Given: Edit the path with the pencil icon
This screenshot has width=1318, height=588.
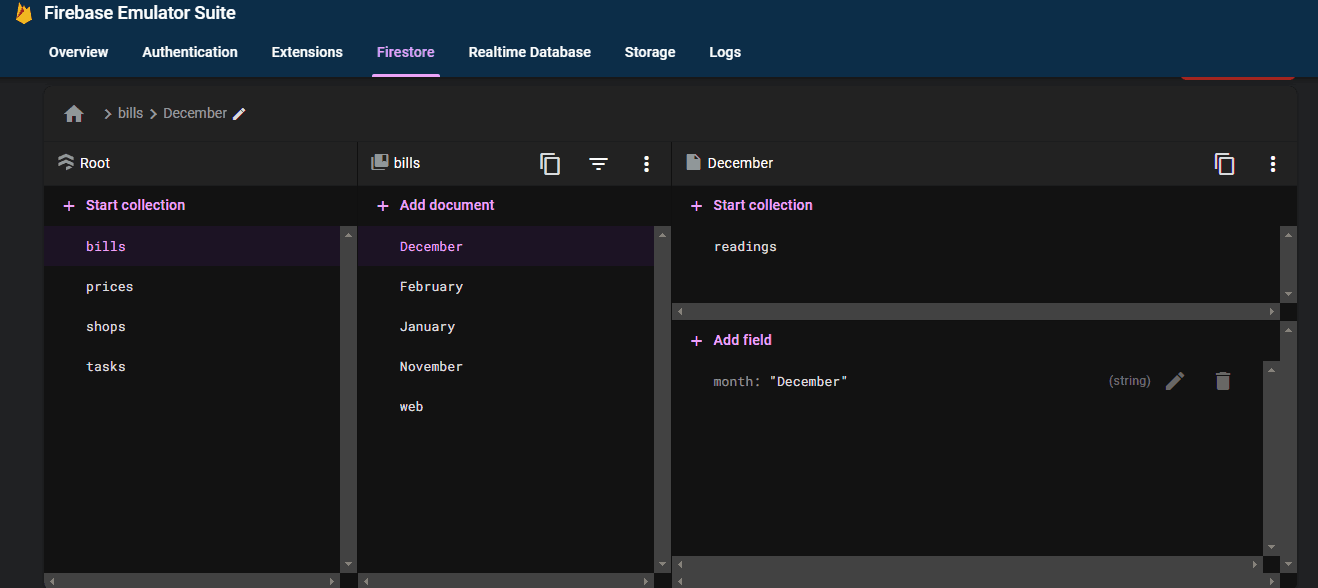Looking at the screenshot, I should tap(239, 114).
